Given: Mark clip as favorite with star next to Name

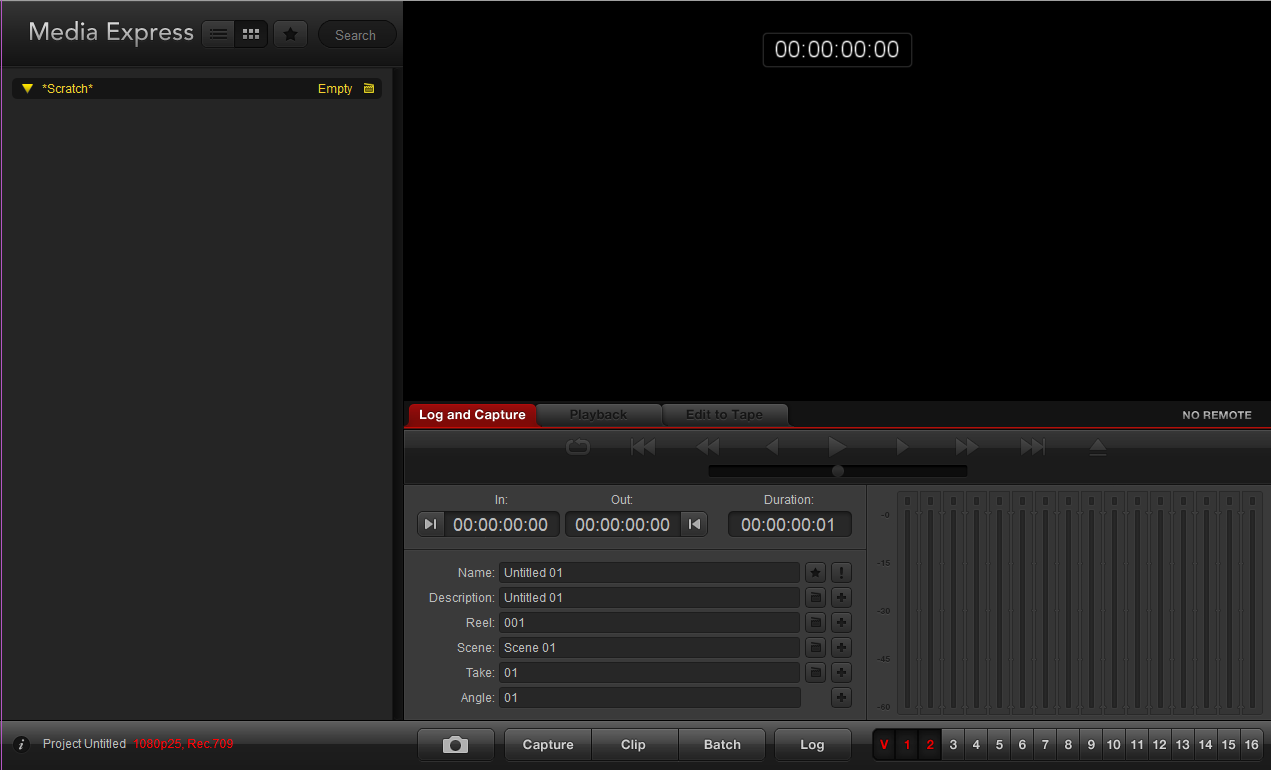Looking at the screenshot, I should (x=816, y=573).
